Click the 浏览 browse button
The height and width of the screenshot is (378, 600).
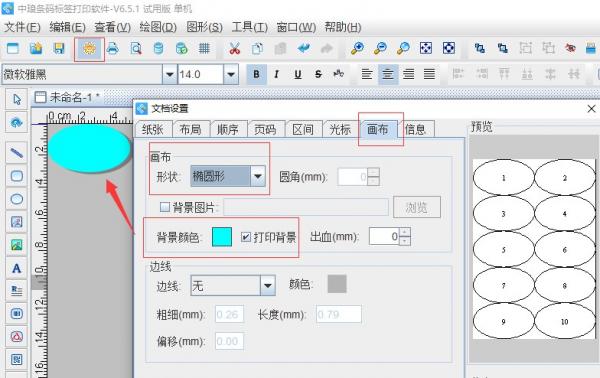(416, 207)
